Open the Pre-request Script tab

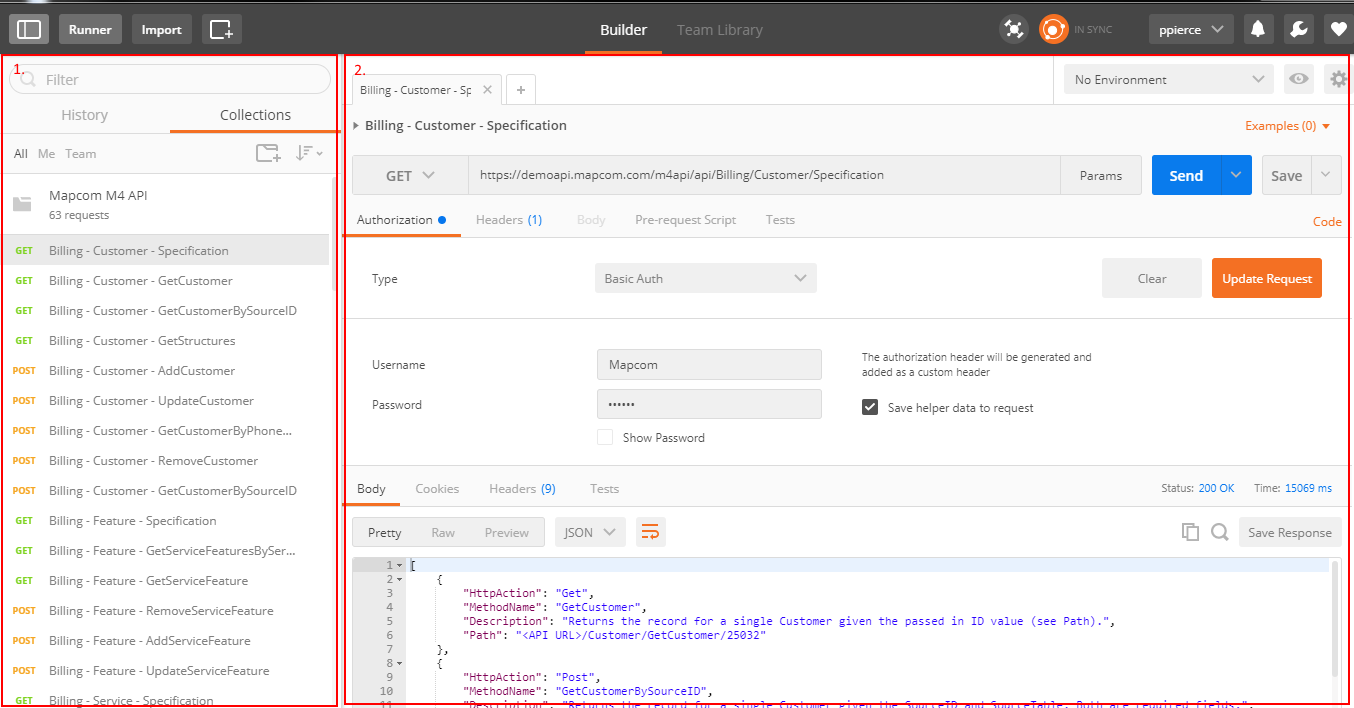pos(685,220)
